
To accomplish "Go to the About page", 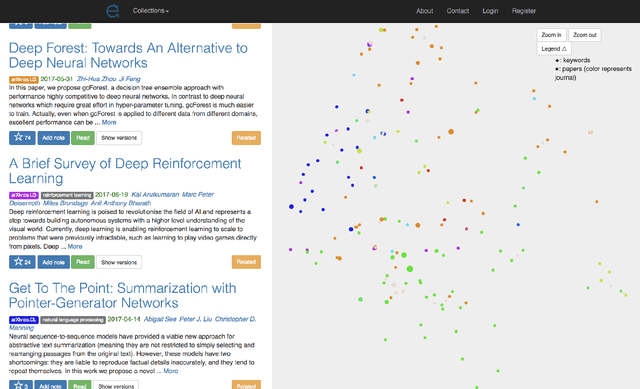I will 424,11.
